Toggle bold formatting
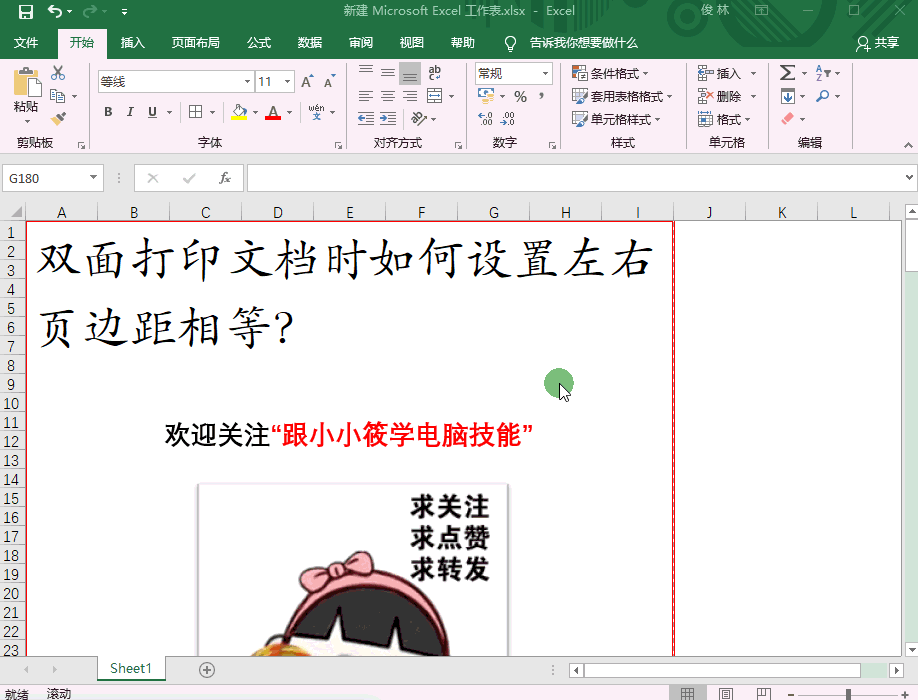The width and height of the screenshot is (918, 700). (109, 112)
